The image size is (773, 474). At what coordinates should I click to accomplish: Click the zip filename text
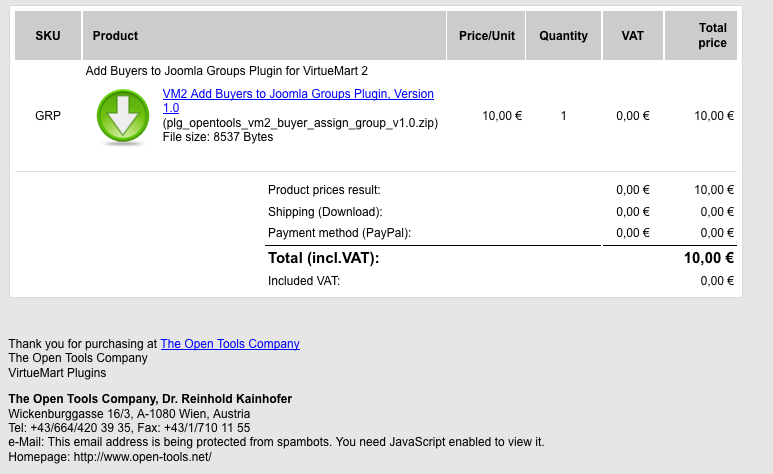300,123
